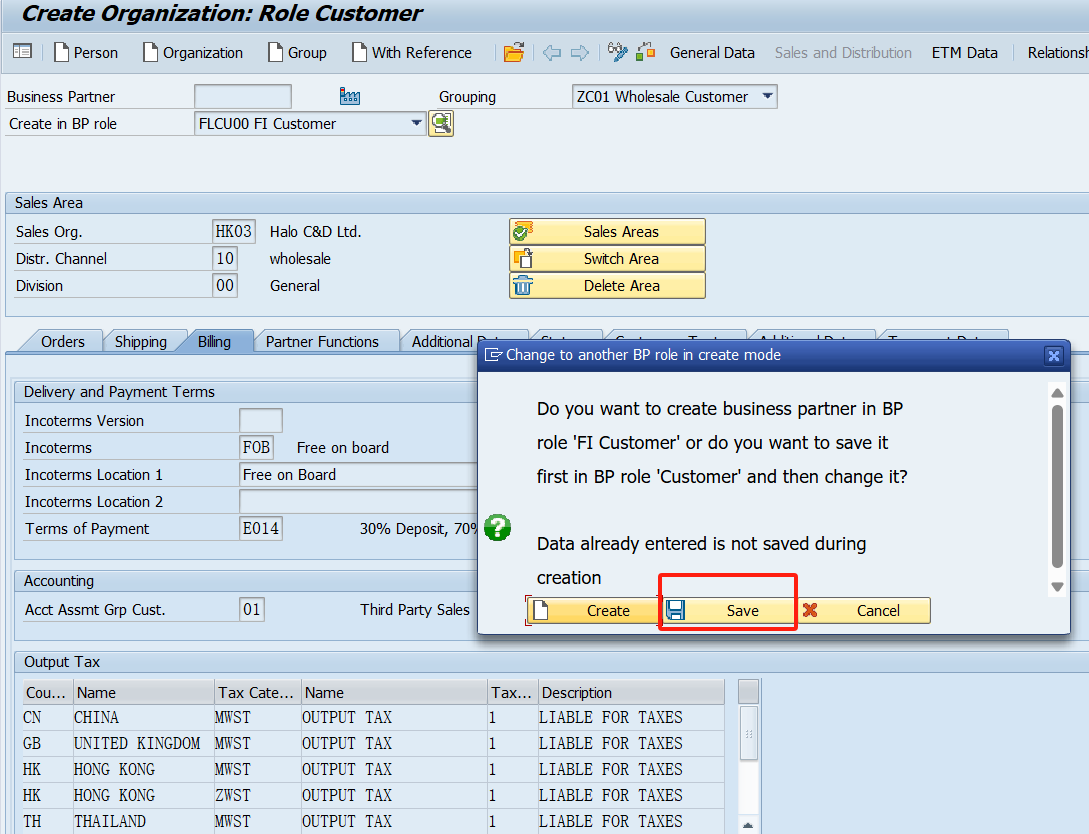
Task: Open the Grouping dropdown ZC01 Wholesale Customer
Action: [x=767, y=97]
